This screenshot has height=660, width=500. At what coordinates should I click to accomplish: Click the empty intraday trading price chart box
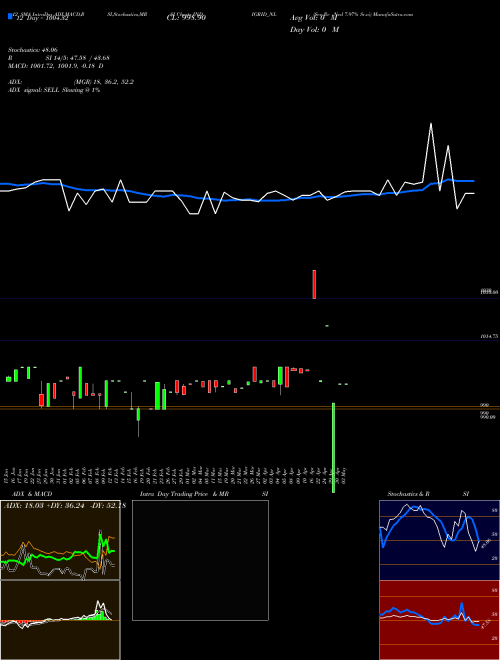point(200,560)
